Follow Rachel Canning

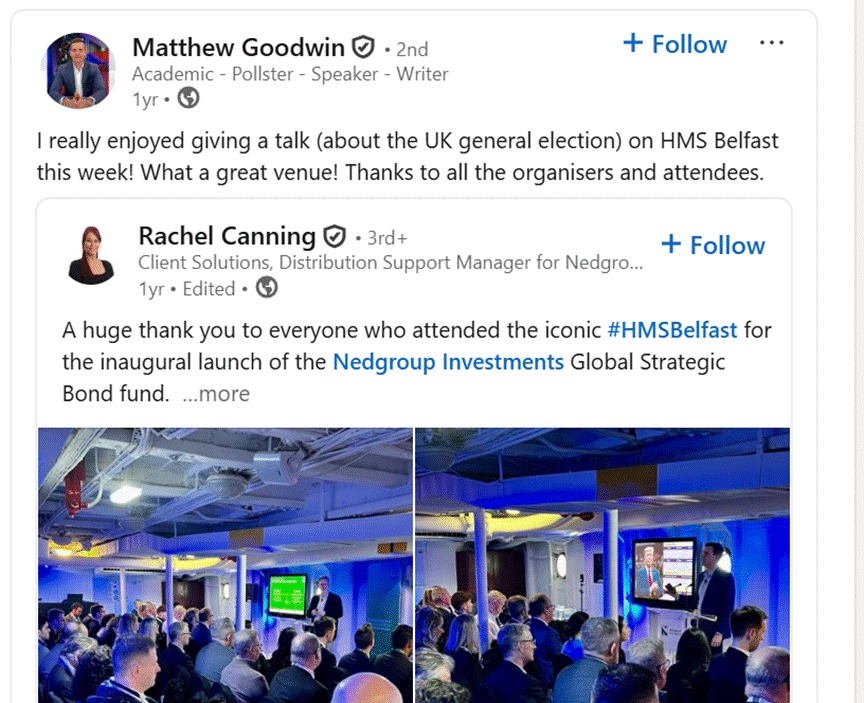point(713,245)
